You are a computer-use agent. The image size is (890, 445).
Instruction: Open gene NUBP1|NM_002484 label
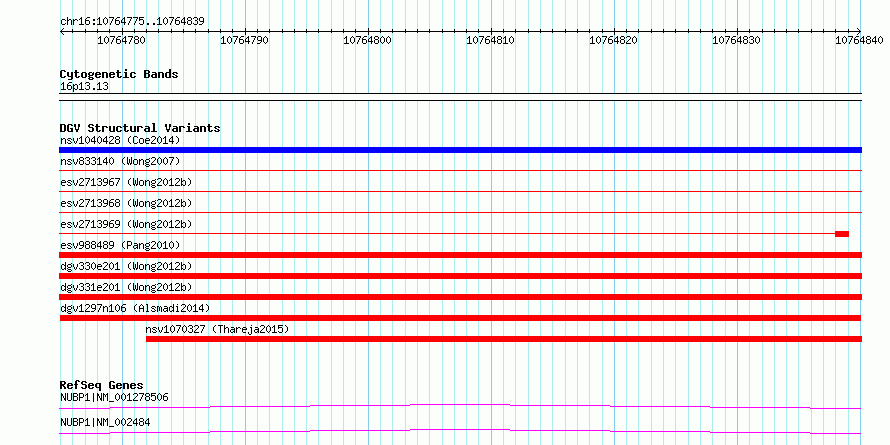point(105,423)
